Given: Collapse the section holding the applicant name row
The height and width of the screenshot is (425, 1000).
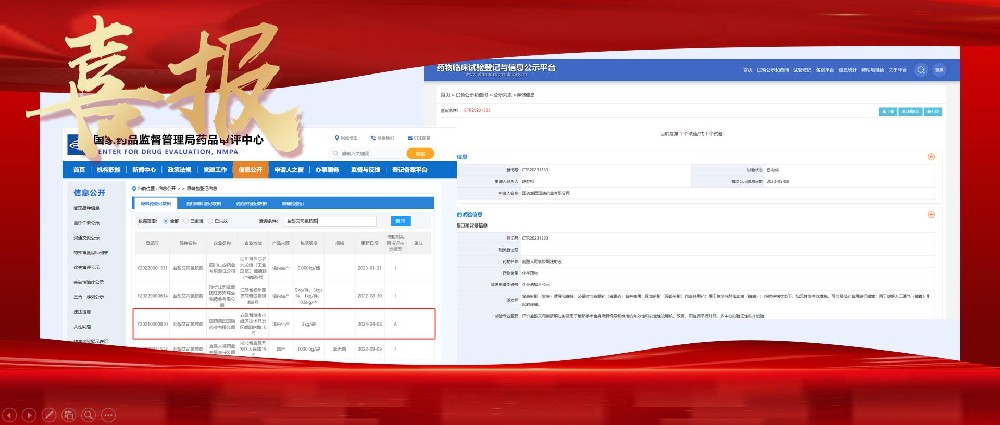Looking at the screenshot, I should [x=931, y=156].
